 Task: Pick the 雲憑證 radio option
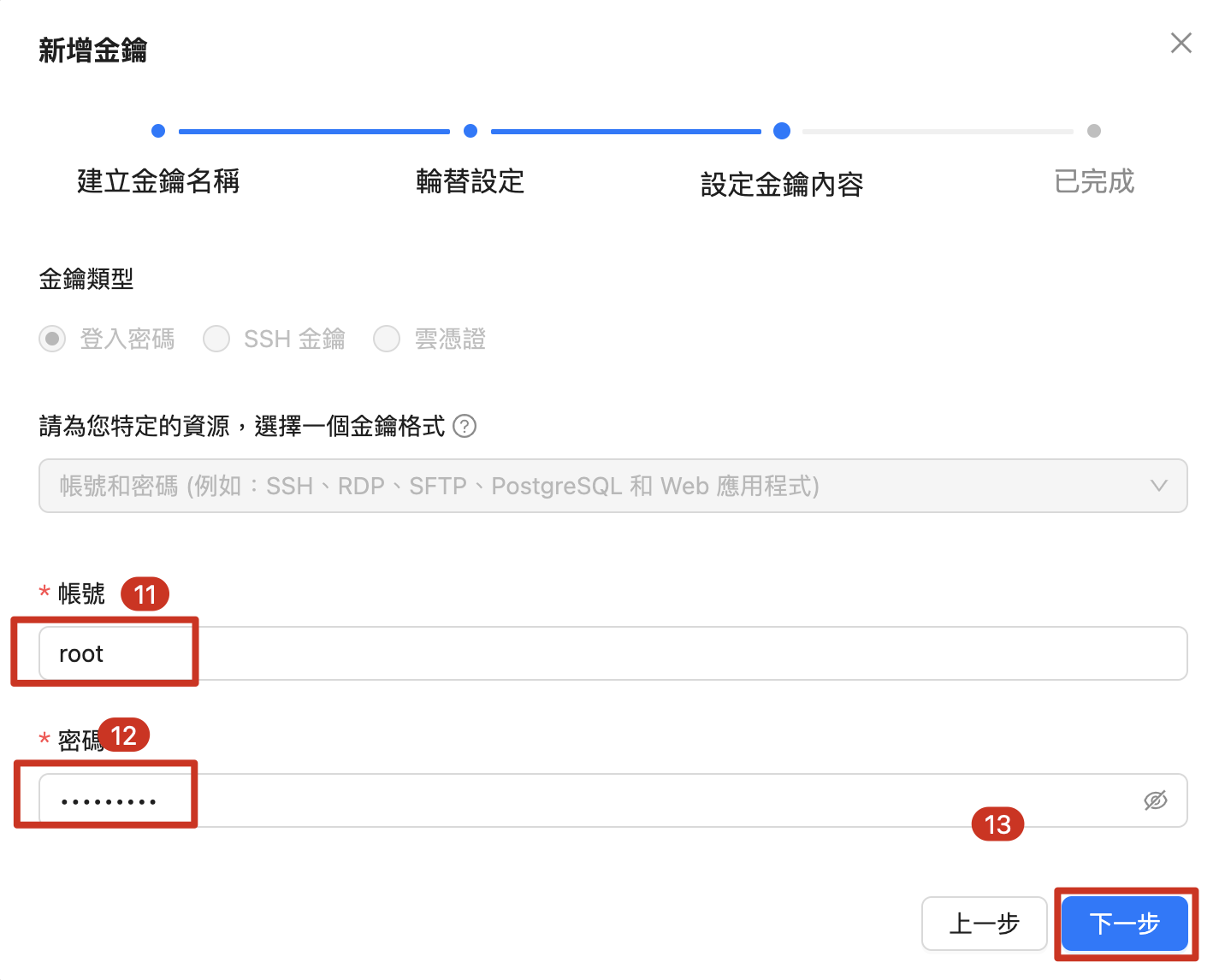[387, 339]
